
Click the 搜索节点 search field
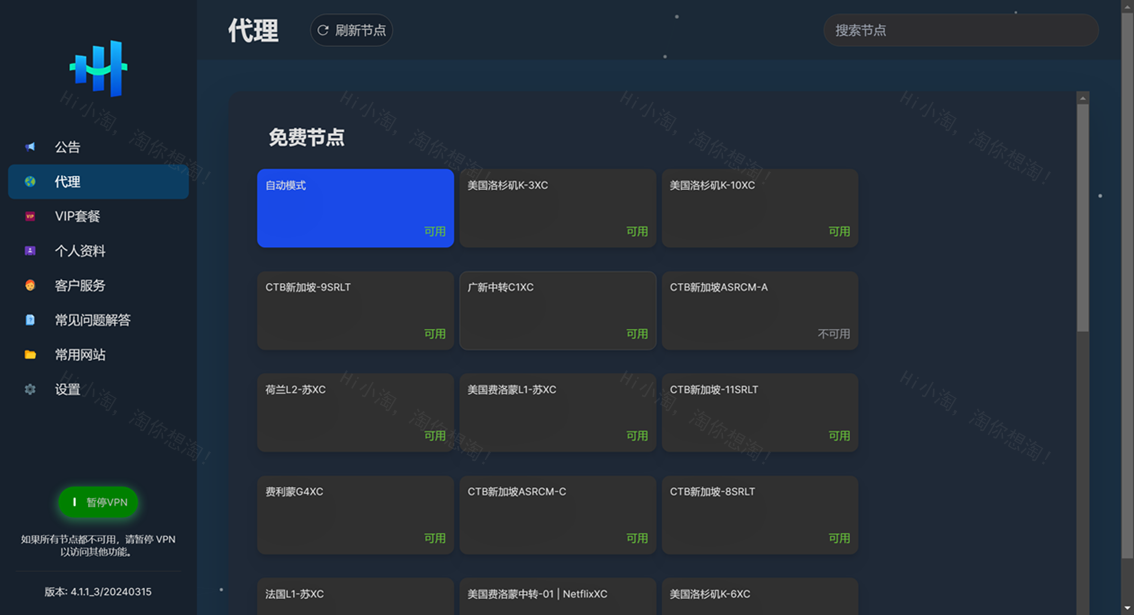tap(960, 30)
